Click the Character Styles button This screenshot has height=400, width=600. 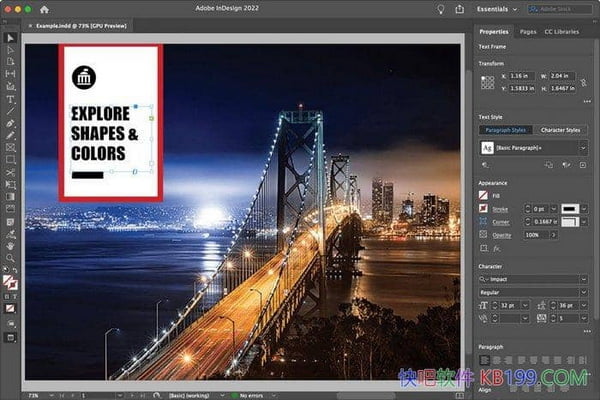click(561, 129)
